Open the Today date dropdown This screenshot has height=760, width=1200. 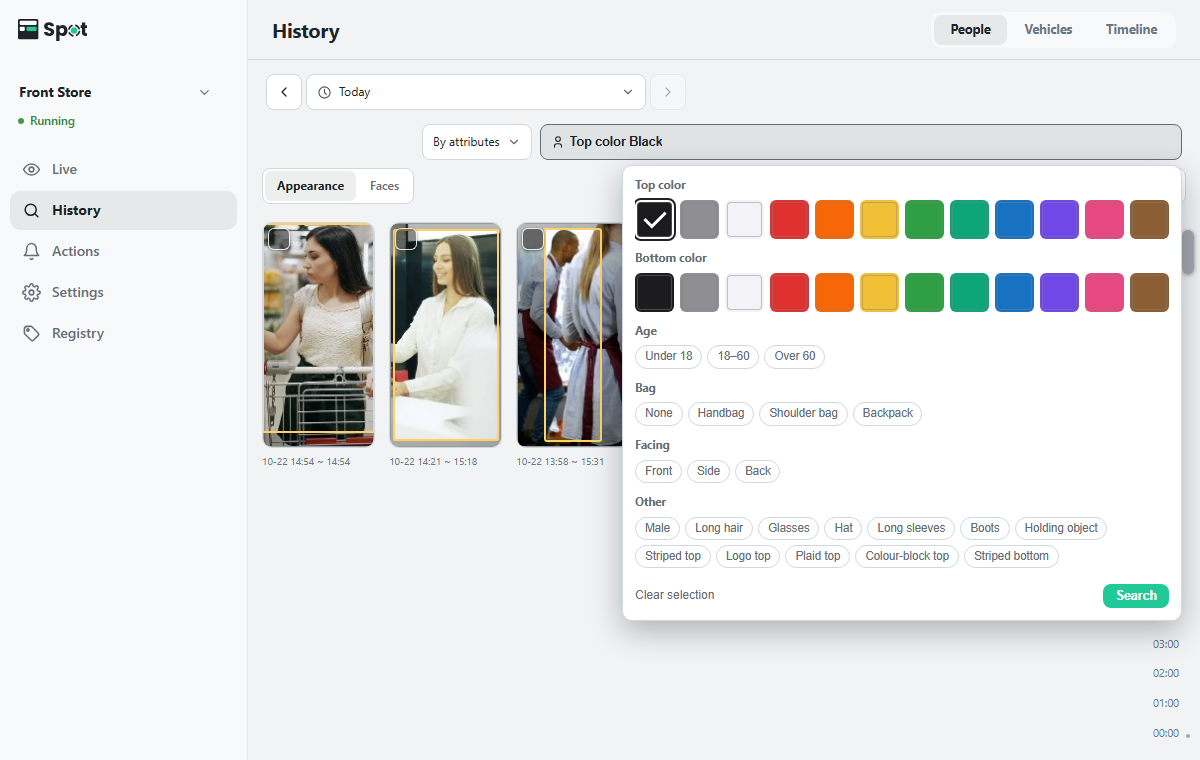coord(476,92)
